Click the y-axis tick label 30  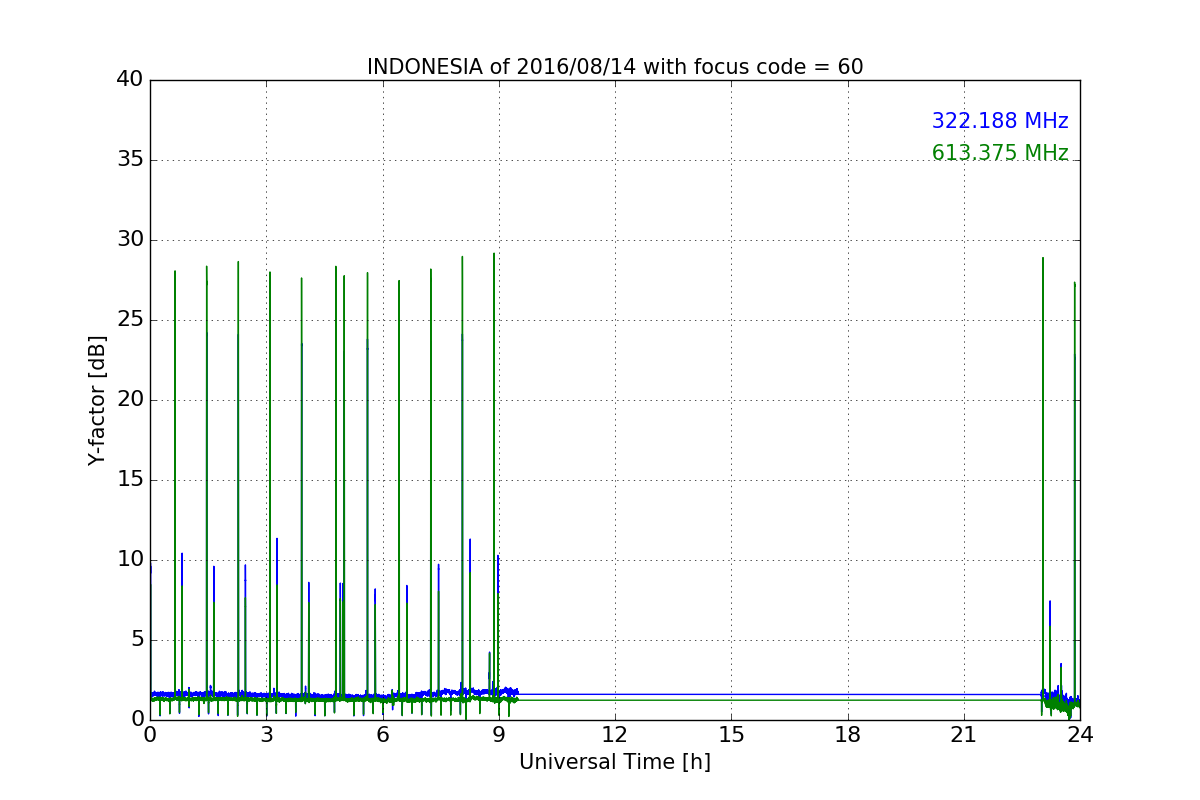[130, 240]
